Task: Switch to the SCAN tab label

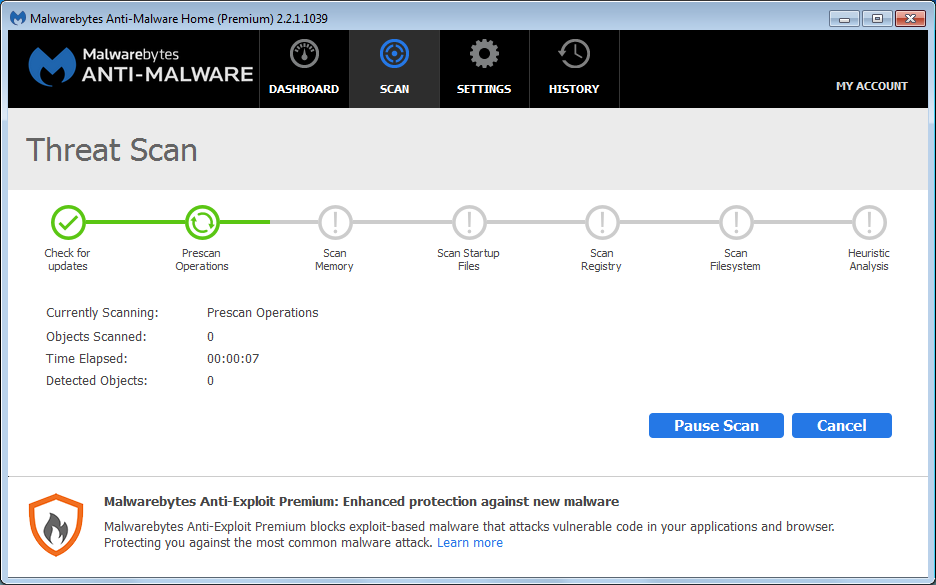Action: 395,89
